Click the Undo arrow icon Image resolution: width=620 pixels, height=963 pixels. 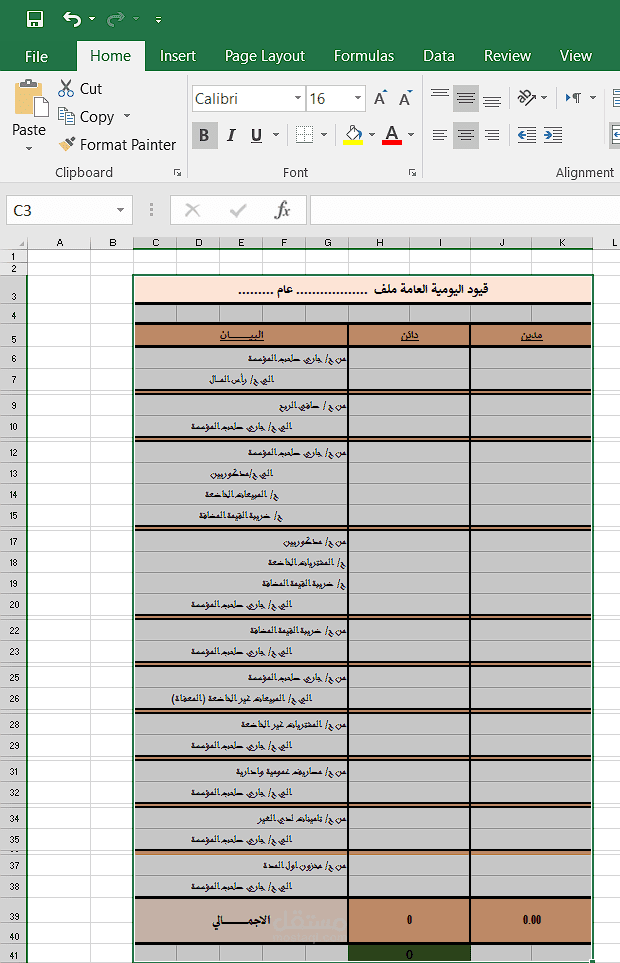pos(72,20)
